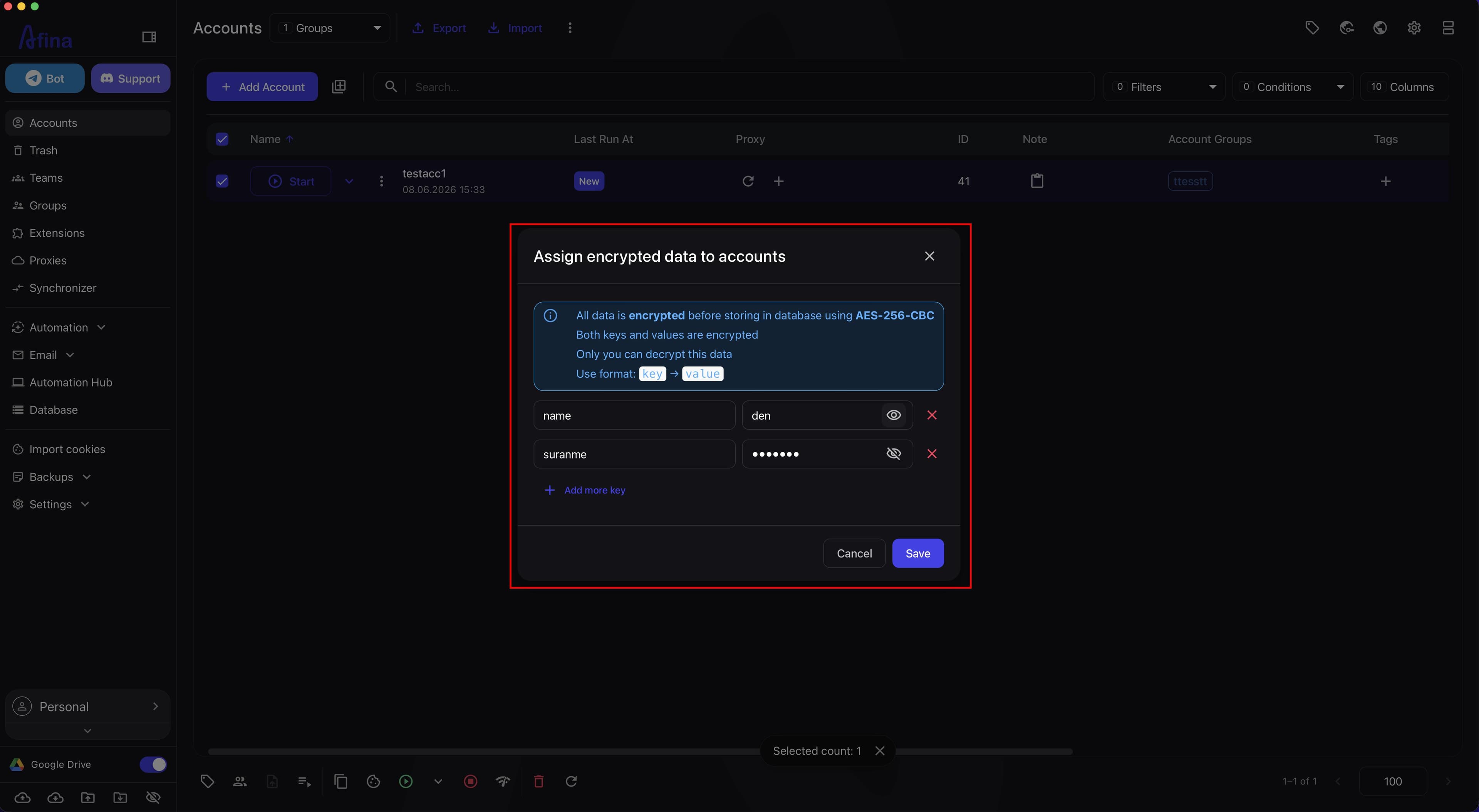Open settings gear in top bar
This screenshot has width=1479, height=812.
point(1414,28)
